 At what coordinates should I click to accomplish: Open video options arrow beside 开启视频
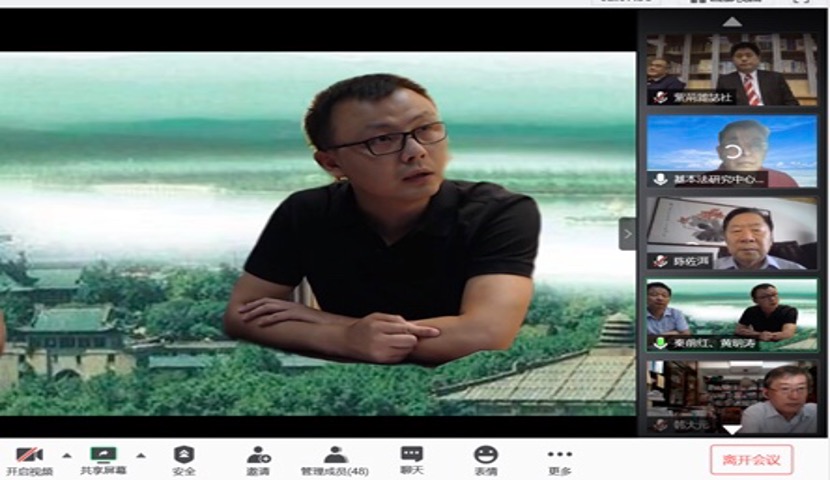[x=67, y=455]
